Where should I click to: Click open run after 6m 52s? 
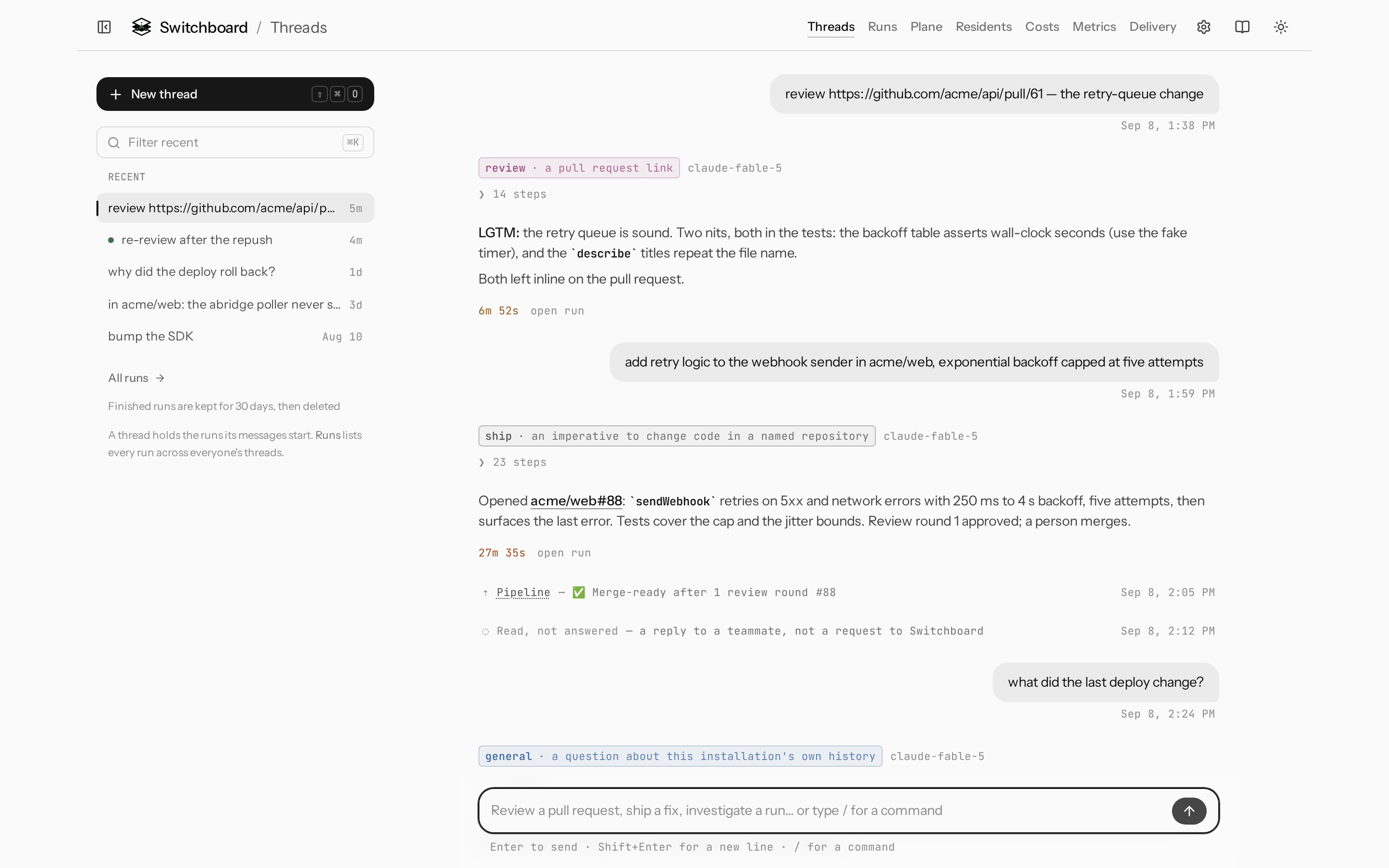pyautogui.click(x=557, y=311)
